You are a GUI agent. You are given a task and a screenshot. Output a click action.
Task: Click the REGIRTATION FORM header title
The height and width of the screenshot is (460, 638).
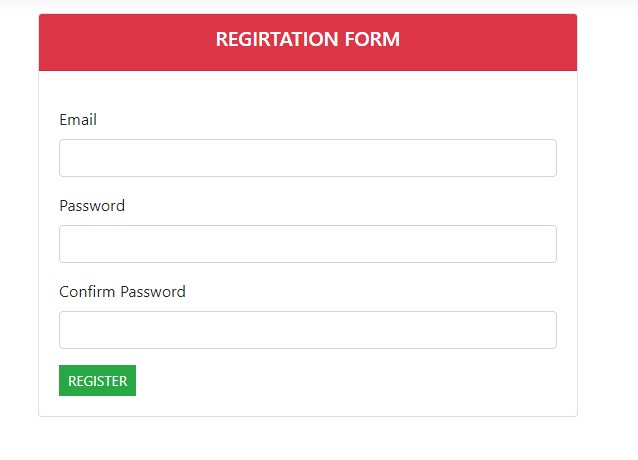pyautogui.click(x=308, y=39)
